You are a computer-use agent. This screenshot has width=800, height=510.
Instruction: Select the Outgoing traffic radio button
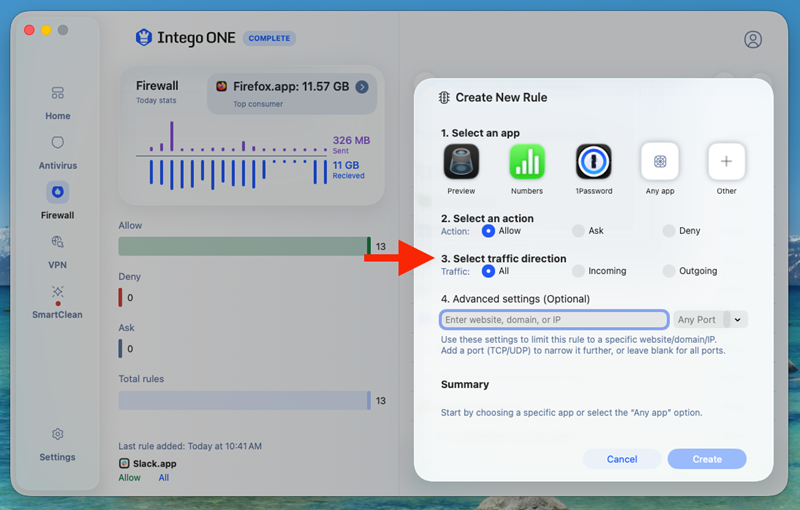click(x=669, y=271)
